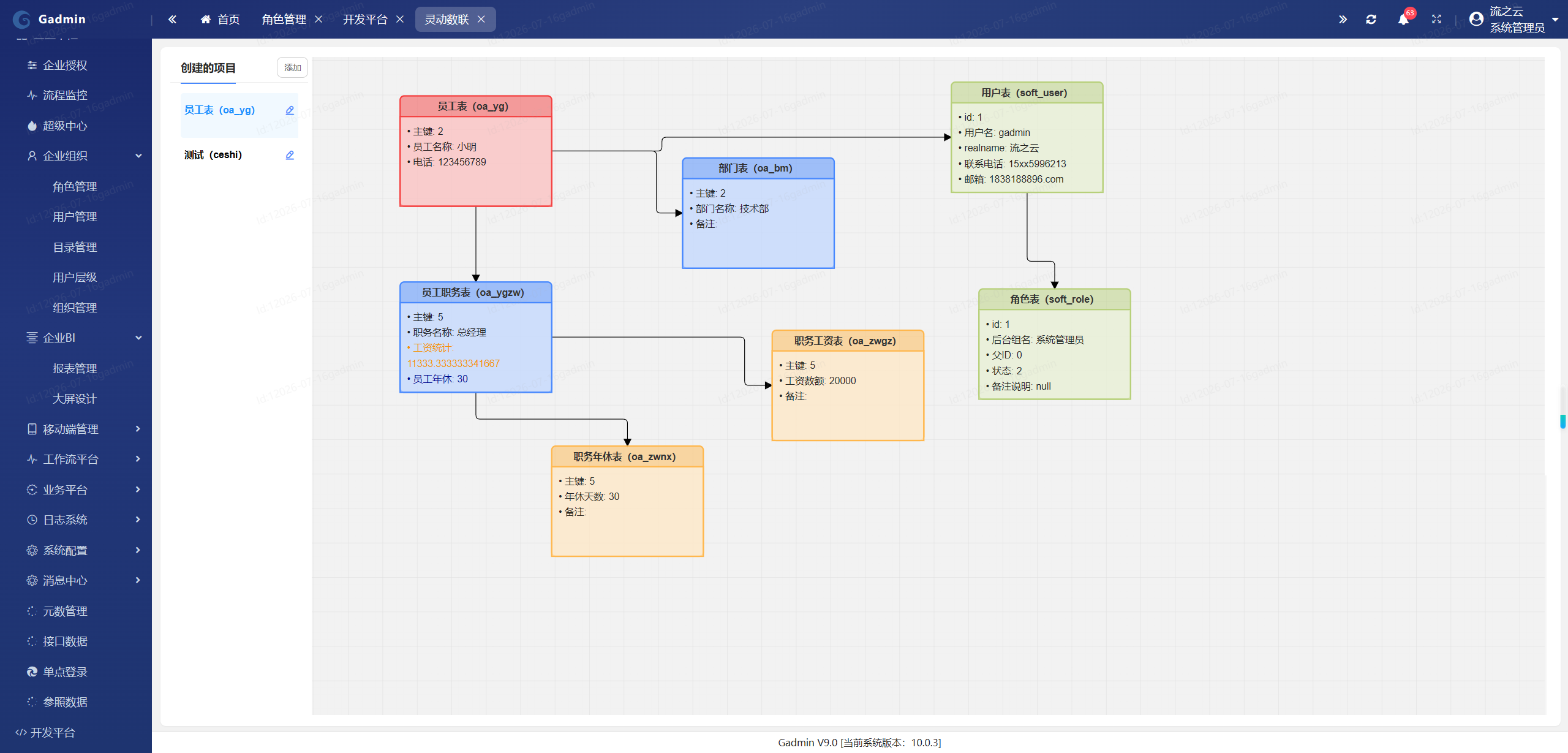Click the home icon in tab bar
Screen dimensions: 1568x753
(x=206, y=20)
